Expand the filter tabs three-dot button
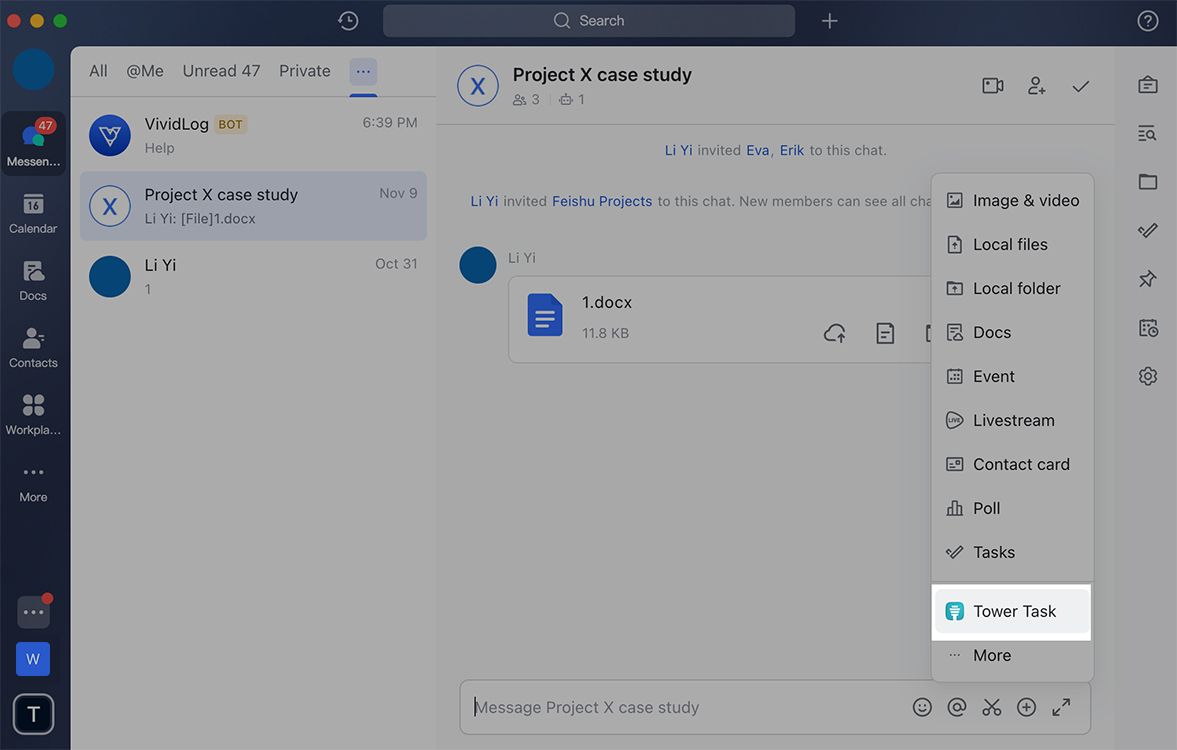Screen dimensions: 1177x750 [x=363, y=71]
